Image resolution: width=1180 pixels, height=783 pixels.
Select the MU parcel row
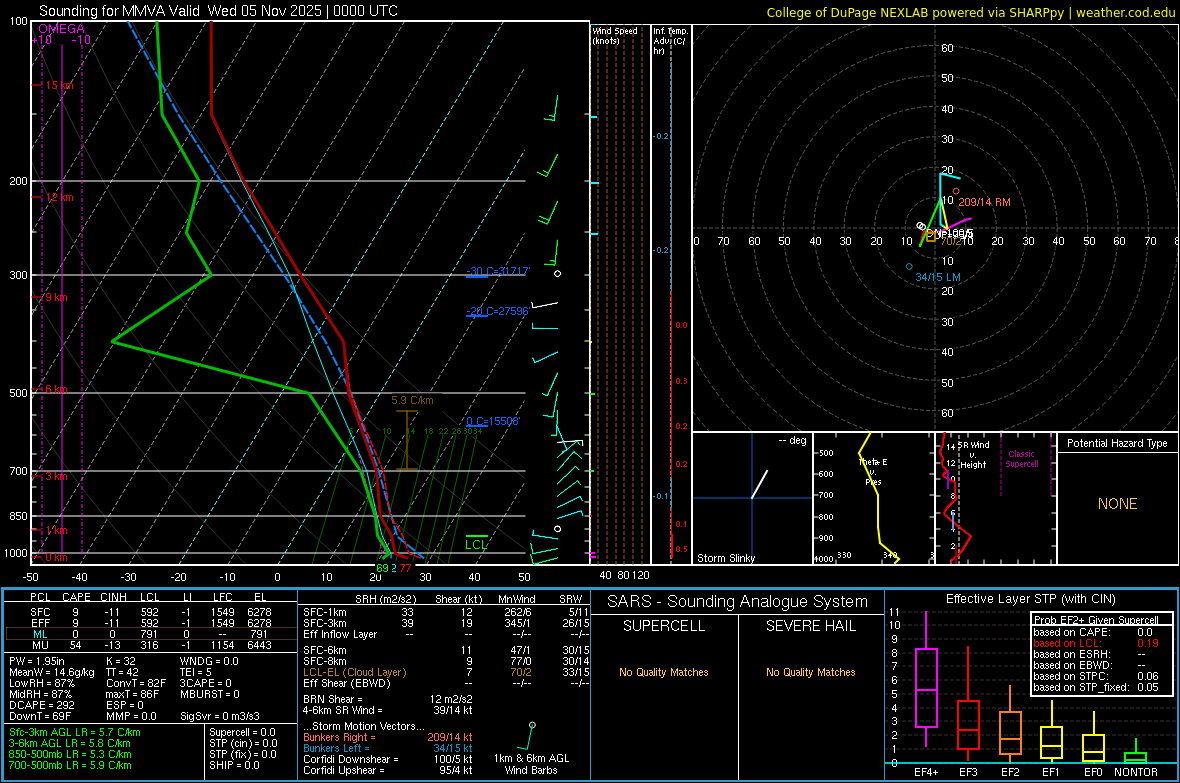pyautogui.click(x=150, y=645)
